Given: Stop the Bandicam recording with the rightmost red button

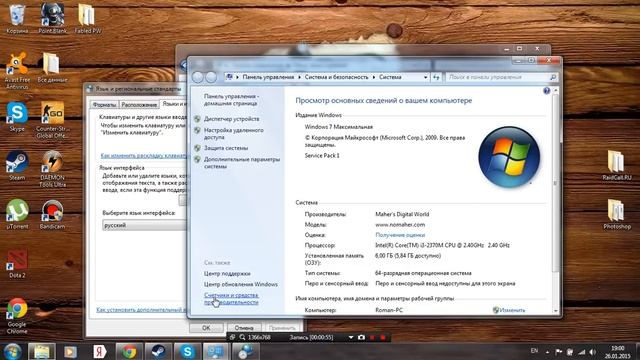Looking at the screenshot, I should (x=383, y=338).
